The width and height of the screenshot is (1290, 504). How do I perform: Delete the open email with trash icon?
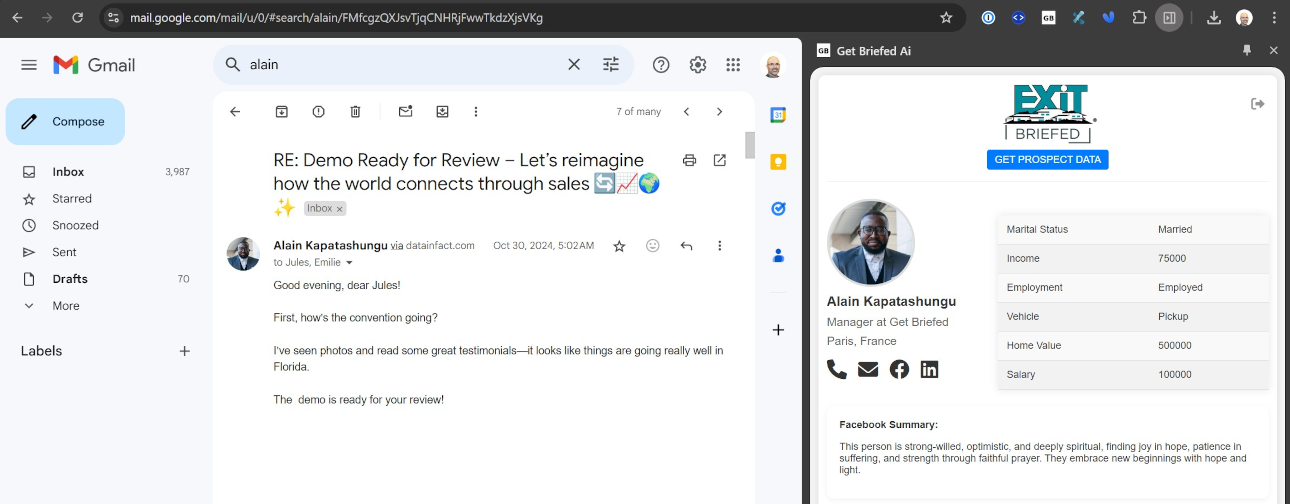pos(355,112)
